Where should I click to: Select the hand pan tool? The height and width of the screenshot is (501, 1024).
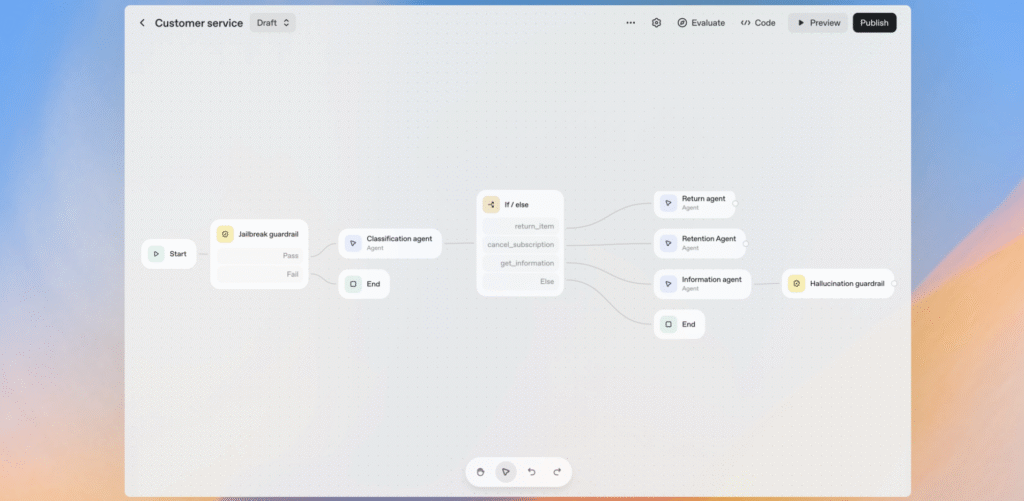click(480, 472)
